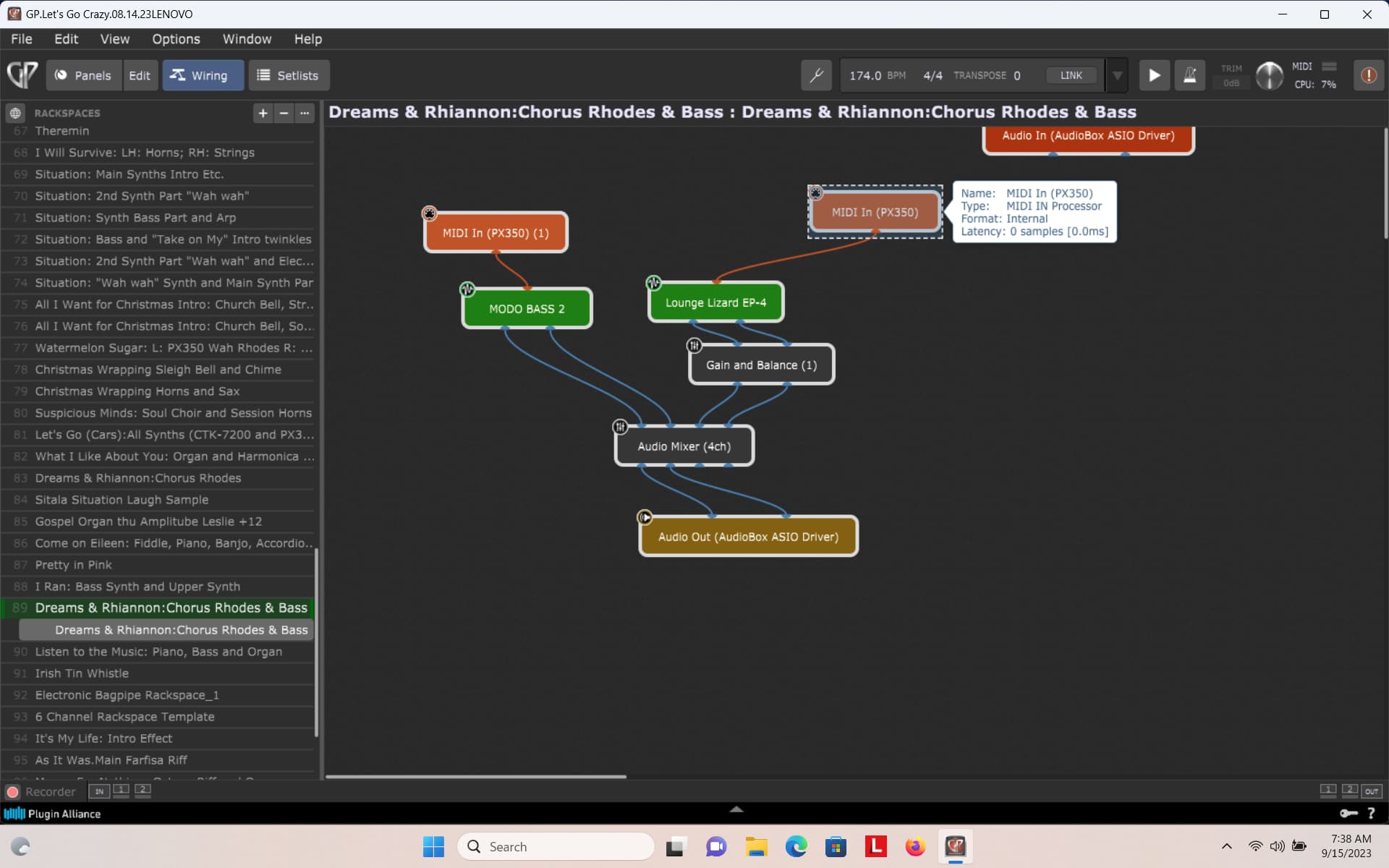Select rackspace 94 It's My Life: Intro Effect
Screen dimensions: 1389x868
pos(158,739)
